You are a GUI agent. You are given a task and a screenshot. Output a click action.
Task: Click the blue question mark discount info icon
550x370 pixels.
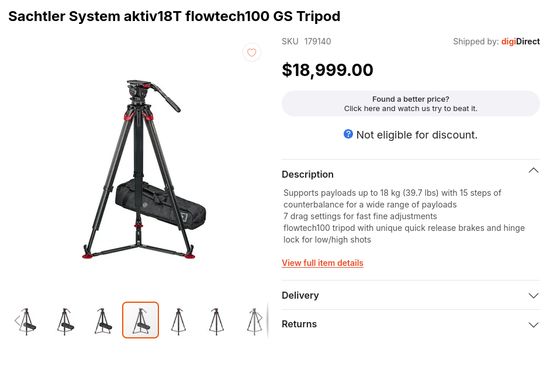click(348, 134)
